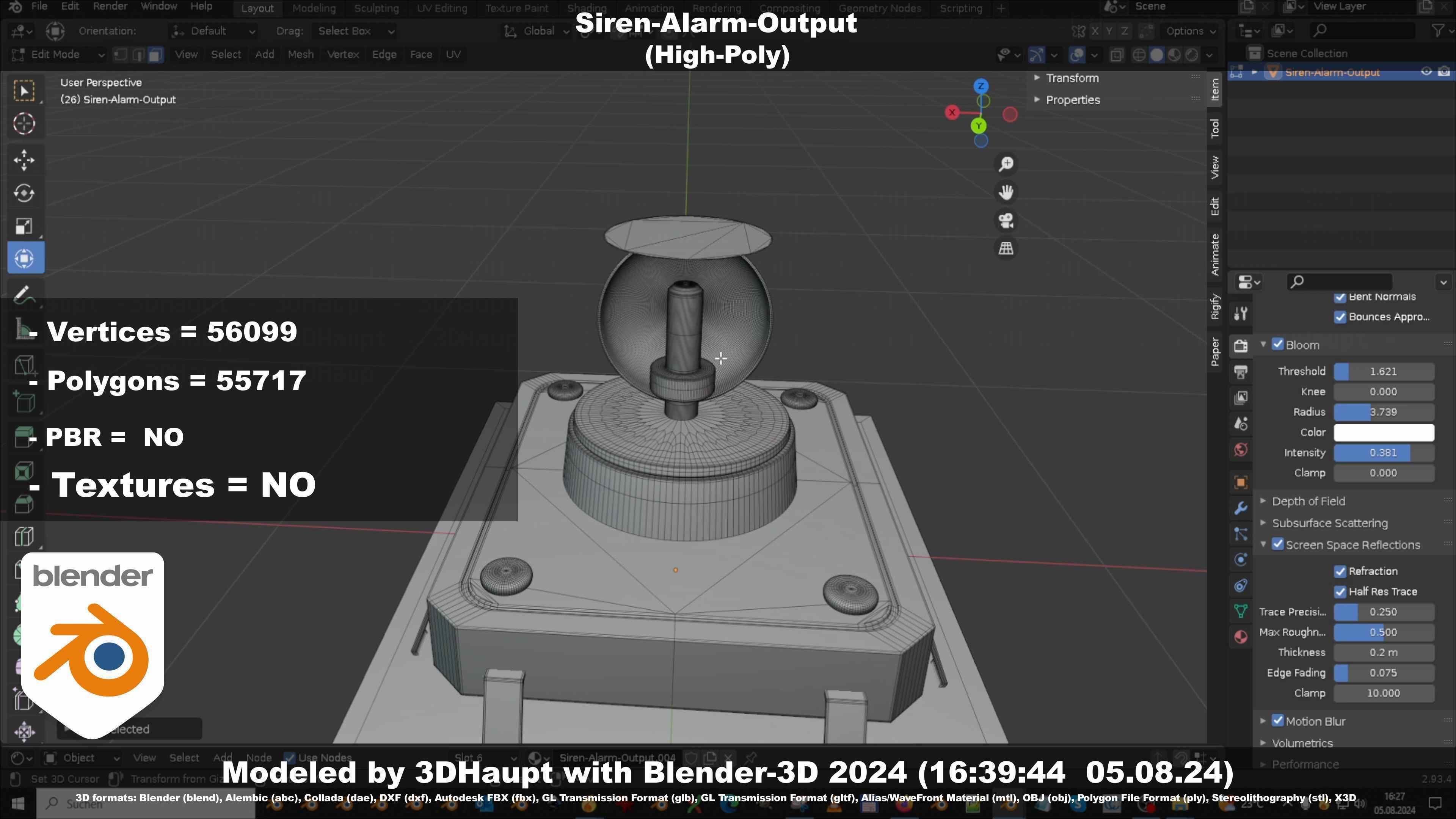Open the Orientation Default dropdown
The width and height of the screenshot is (1456, 819).
tap(213, 31)
